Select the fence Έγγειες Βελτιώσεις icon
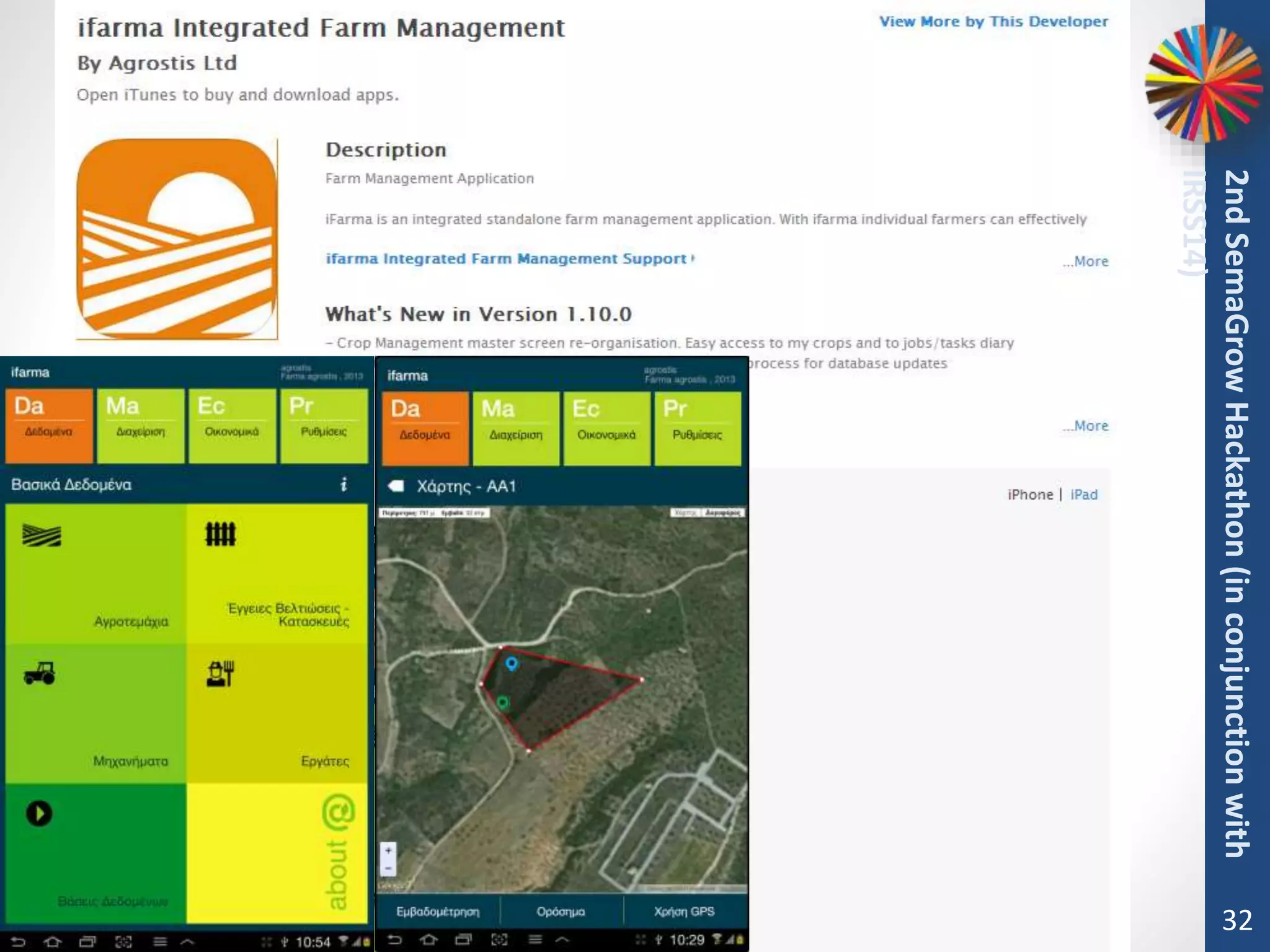Screen dimensions: 1270x952 [x=220, y=534]
